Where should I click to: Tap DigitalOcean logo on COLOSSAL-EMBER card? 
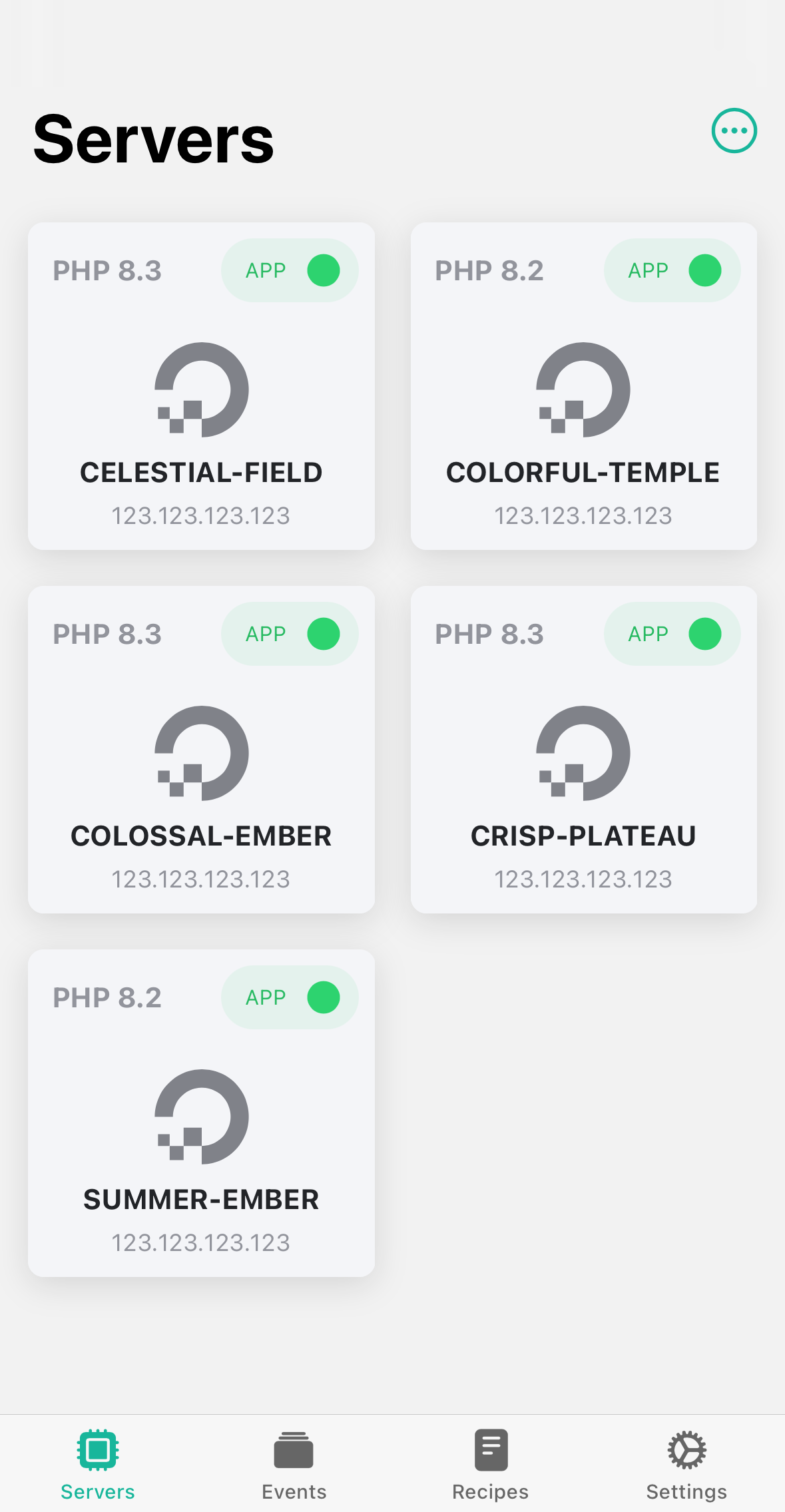click(201, 754)
